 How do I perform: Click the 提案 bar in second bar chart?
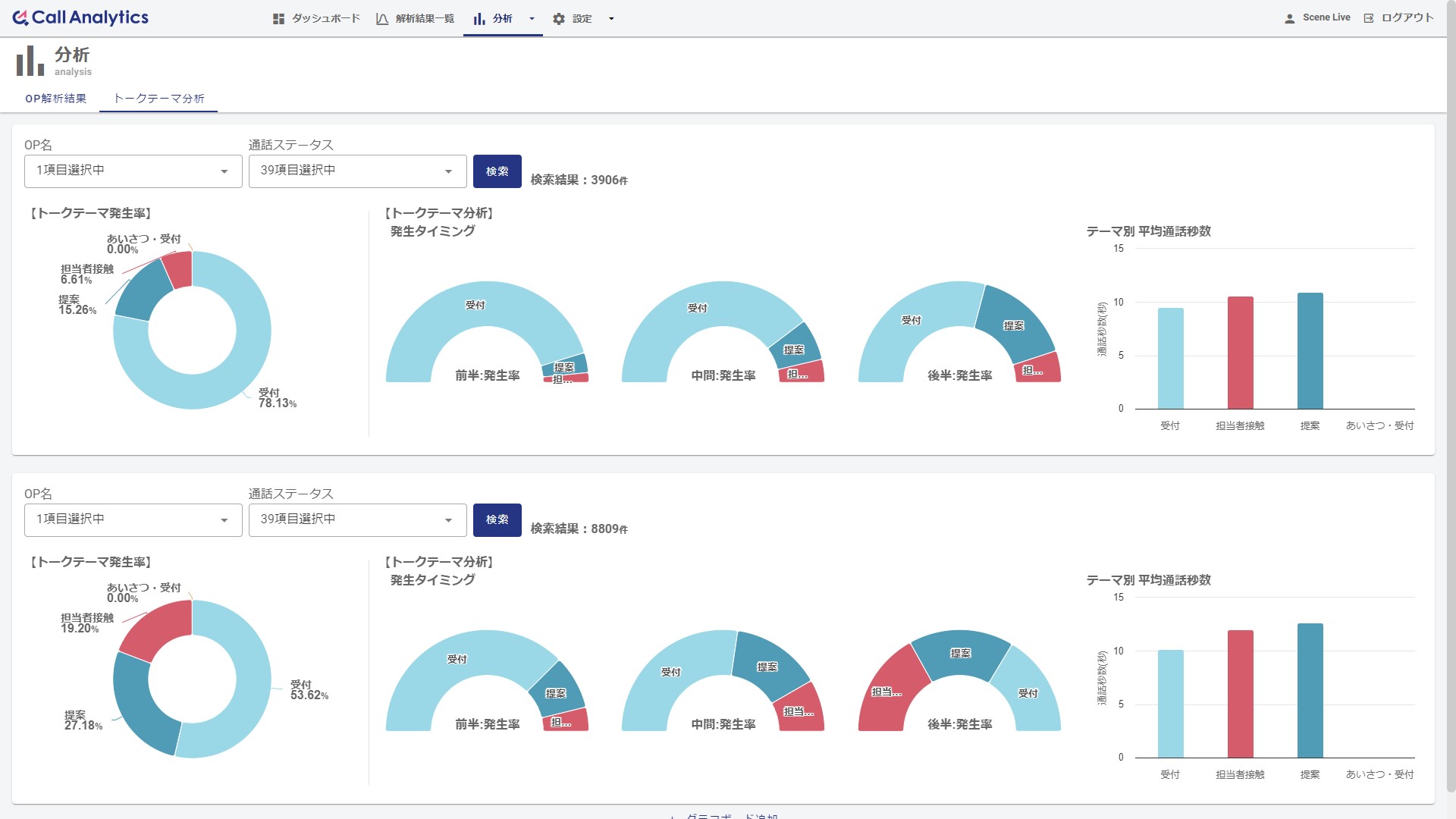click(x=1310, y=691)
